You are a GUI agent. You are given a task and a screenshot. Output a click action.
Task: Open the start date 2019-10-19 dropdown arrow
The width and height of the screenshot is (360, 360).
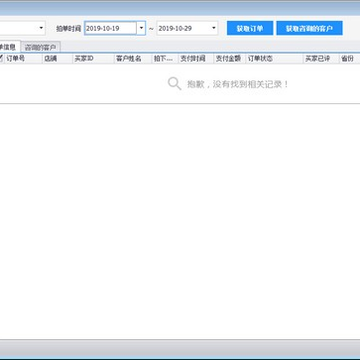pos(141,28)
